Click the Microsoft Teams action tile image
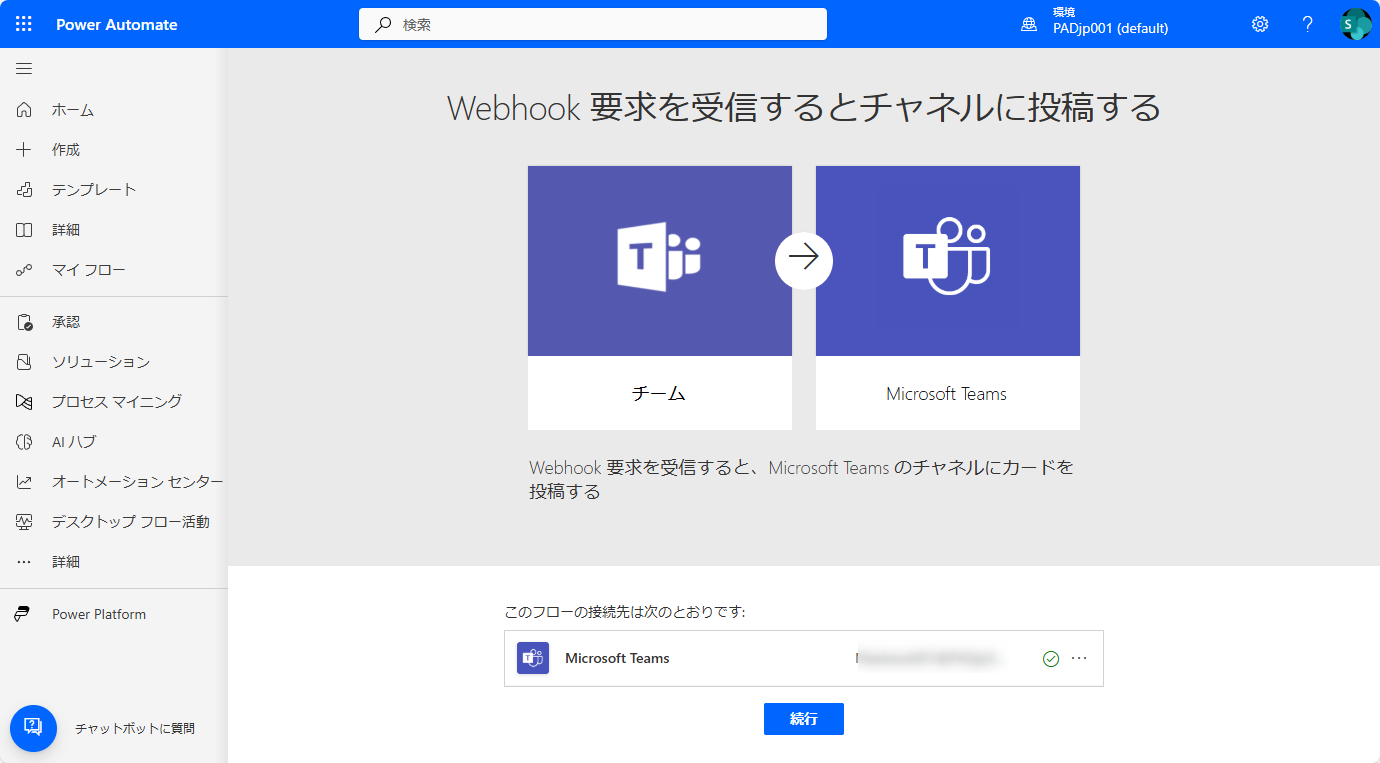Image resolution: width=1380 pixels, height=763 pixels. pos(948,261)
